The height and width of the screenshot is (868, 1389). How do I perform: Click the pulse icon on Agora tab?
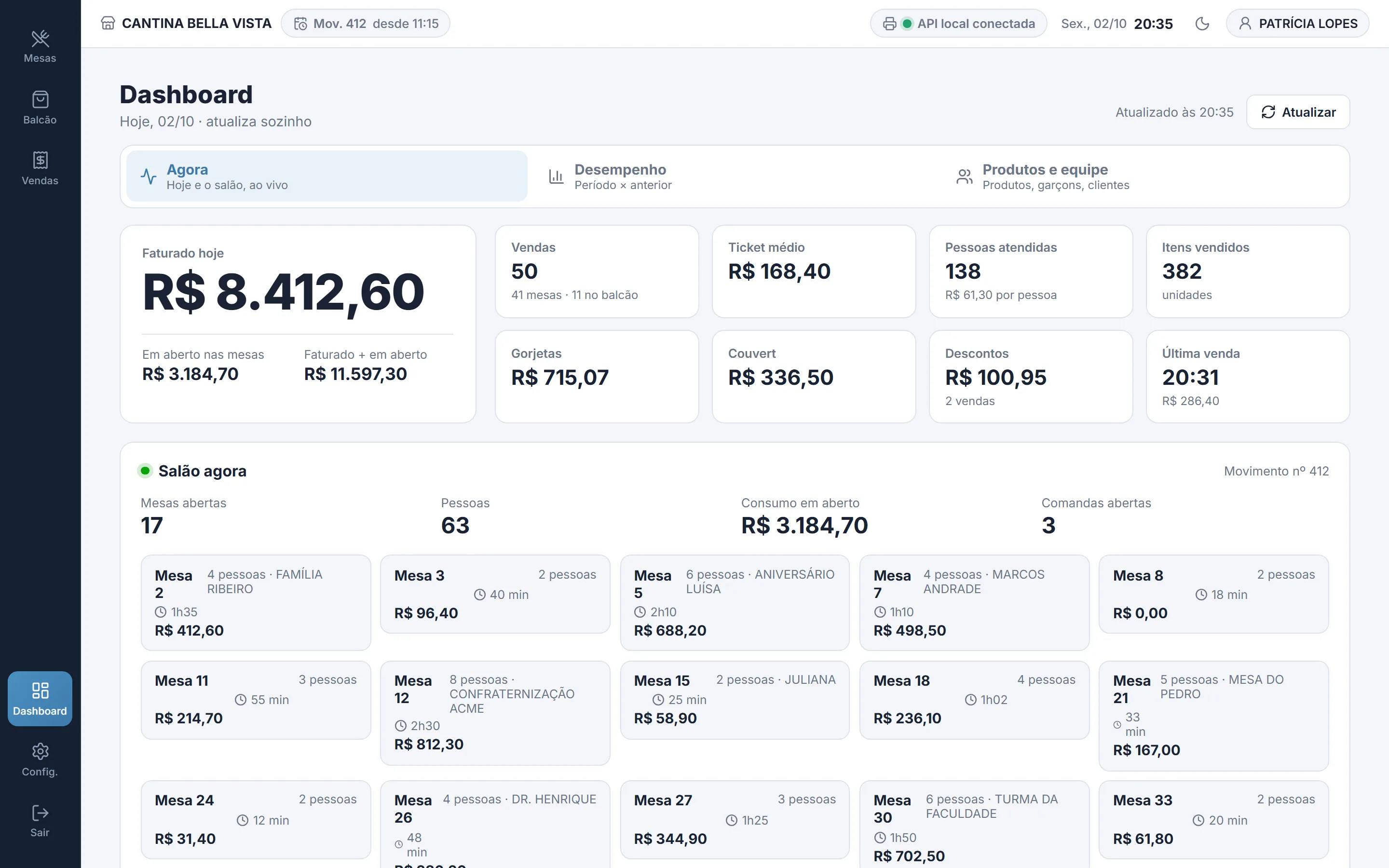click(149, 176)
